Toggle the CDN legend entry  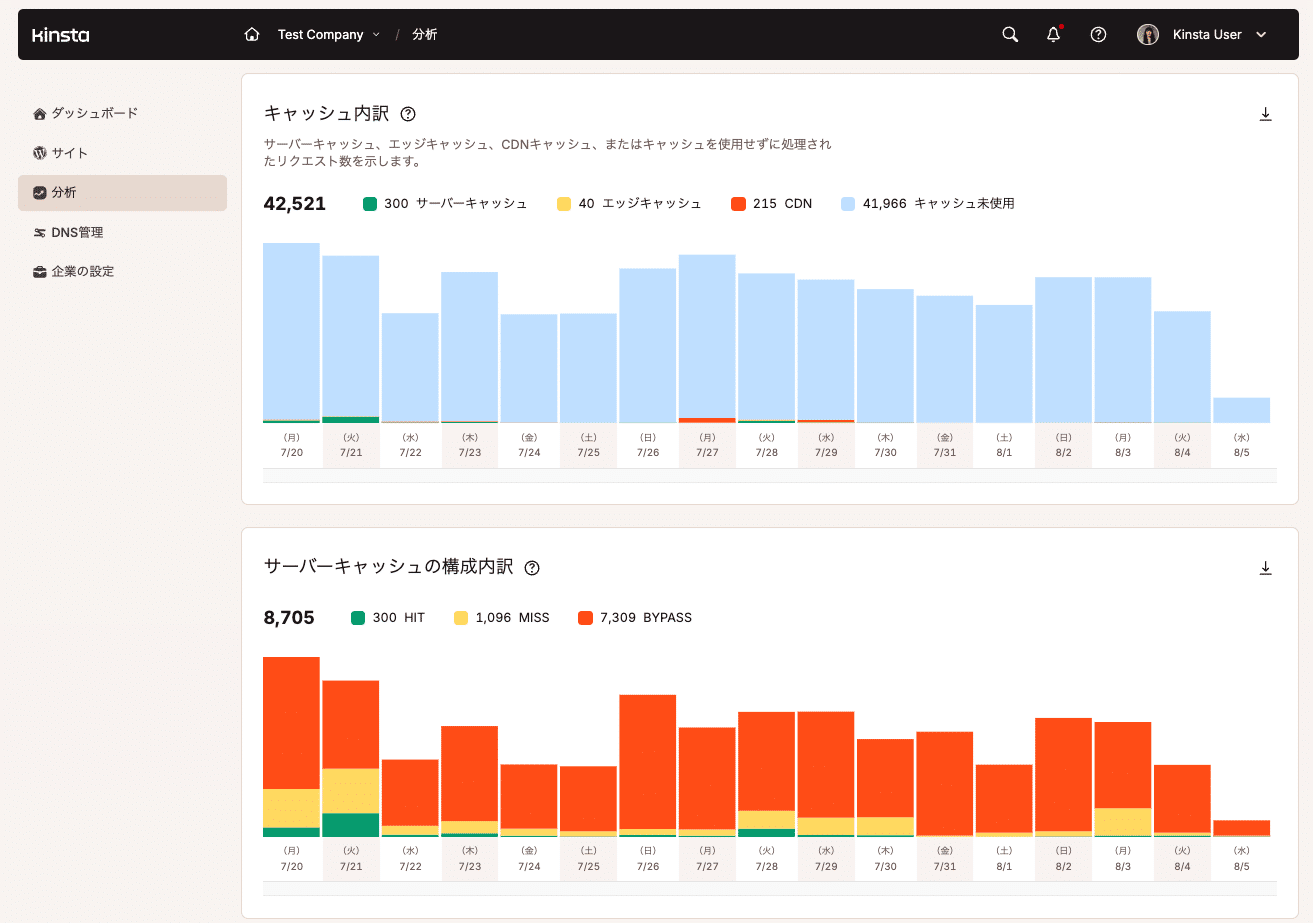(771, 203)
